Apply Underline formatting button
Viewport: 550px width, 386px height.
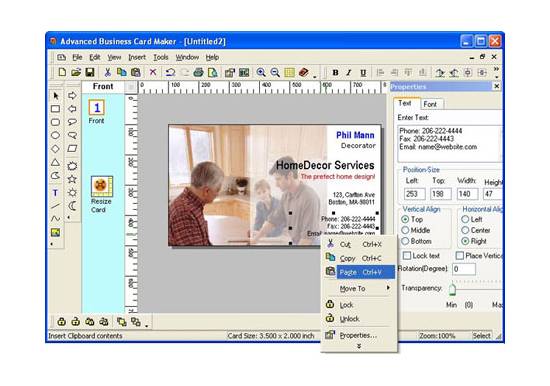pos(363,73)
